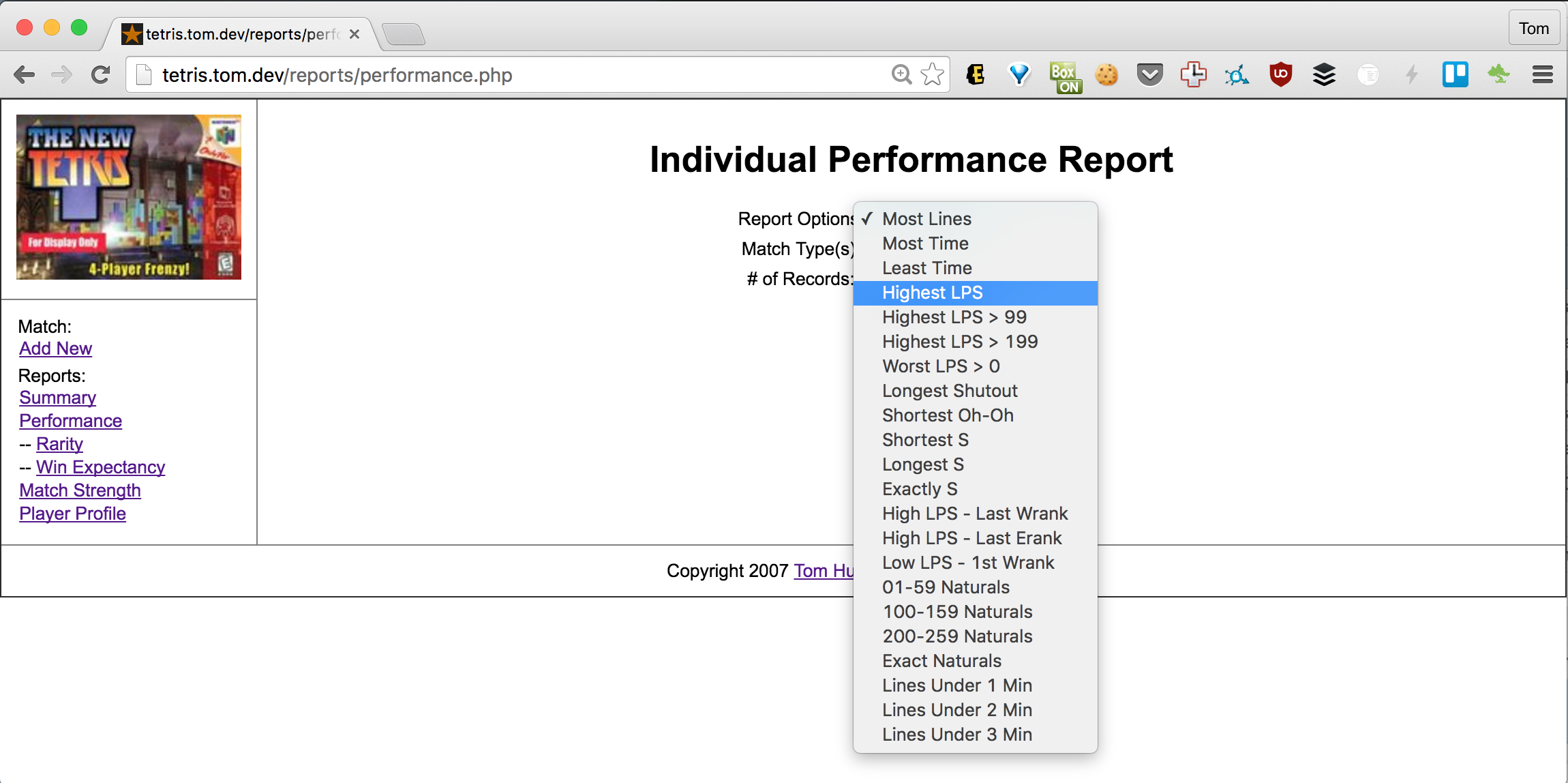Open the Buffer stacked layers icon
Screen dimensions: 1568x783
coord(1324,74)
